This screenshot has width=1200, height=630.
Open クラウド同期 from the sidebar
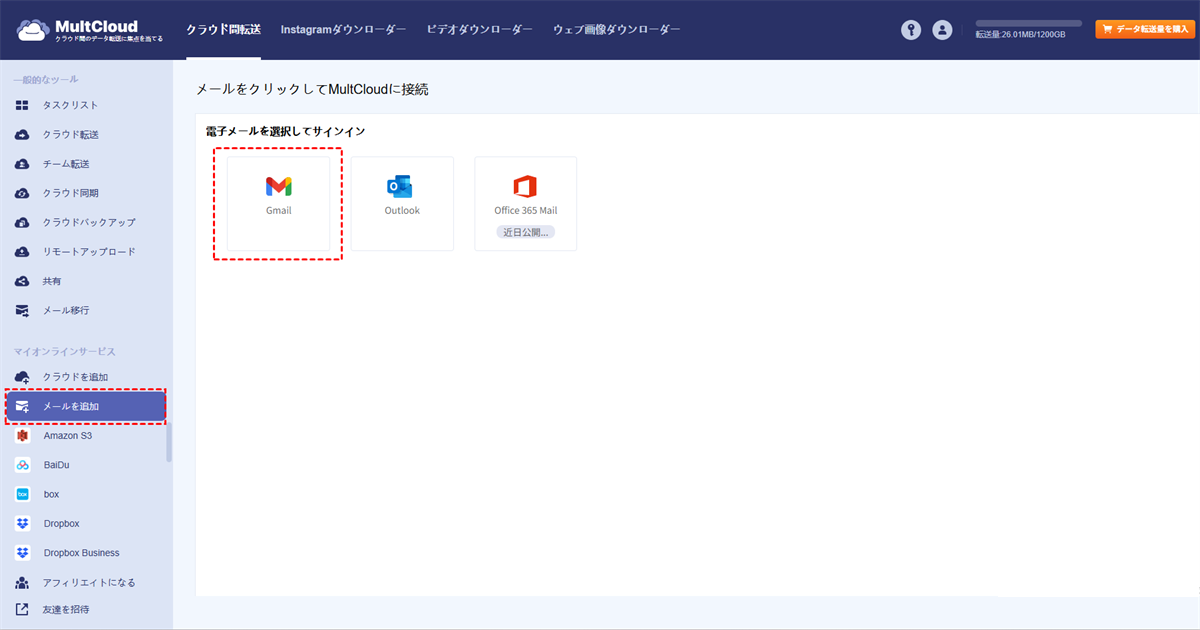70,193
